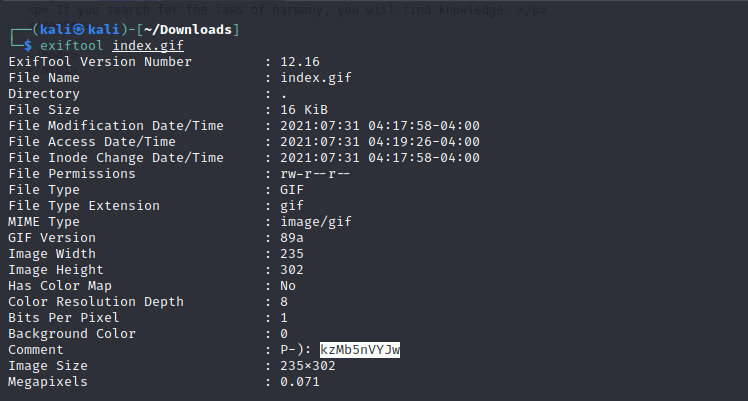Click the highlighted comment string kzMb5nVYJw
The height and width of the screenshot is (401, 748).
(x=360, y=350)
